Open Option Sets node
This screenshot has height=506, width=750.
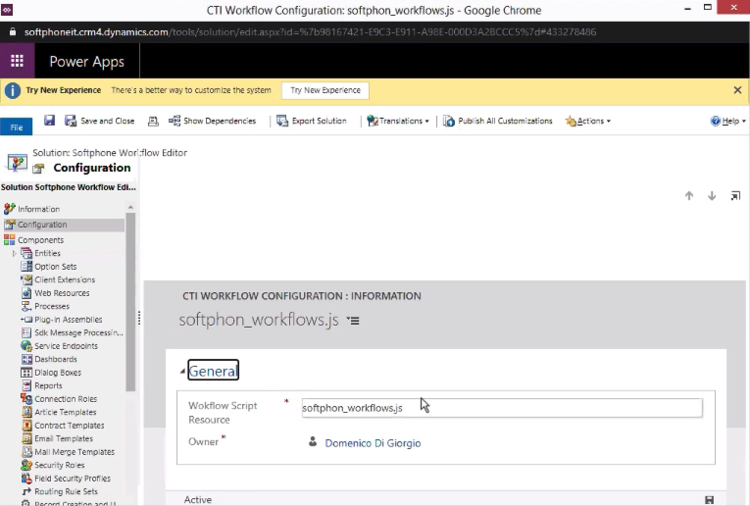click(55, 266)
